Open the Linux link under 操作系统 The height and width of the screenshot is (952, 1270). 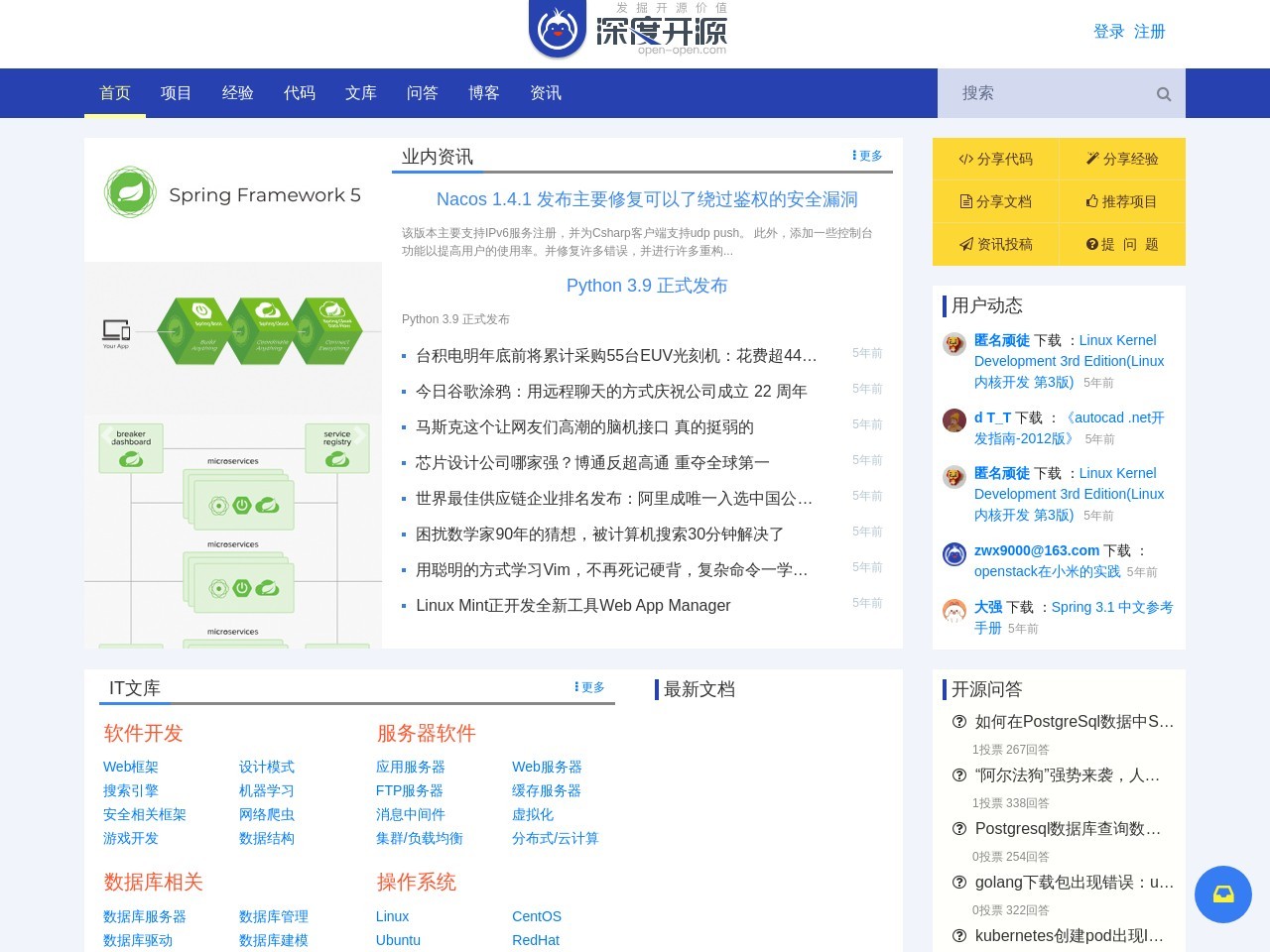coord(392,916)
